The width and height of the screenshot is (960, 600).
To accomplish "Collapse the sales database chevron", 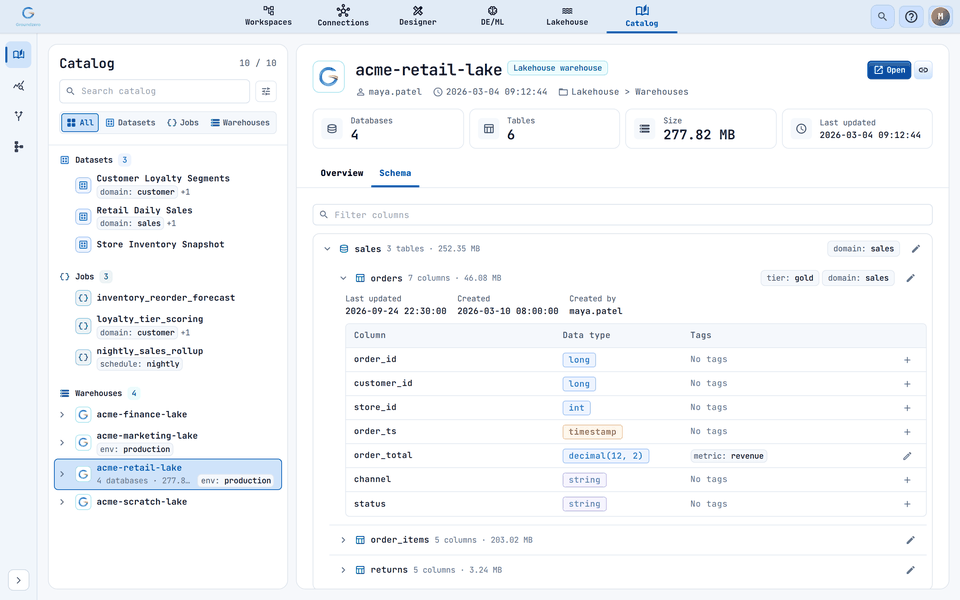I will coord(327,249).
